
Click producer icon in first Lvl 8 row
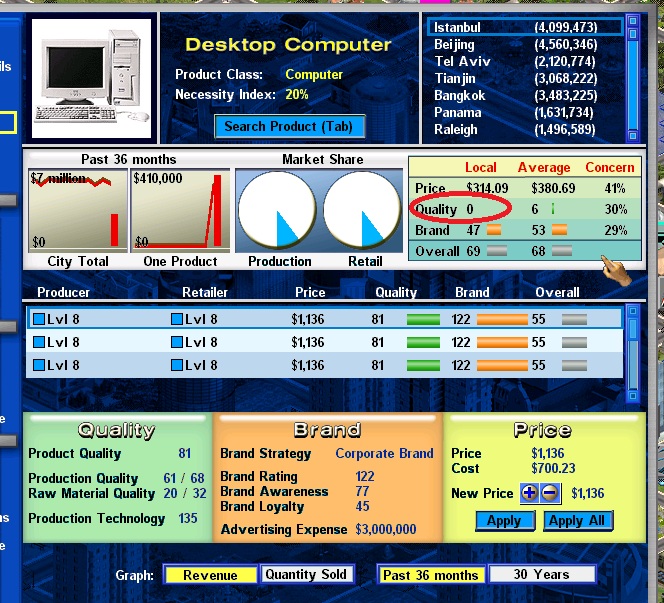pyautogui.click(x=39, y=319)
